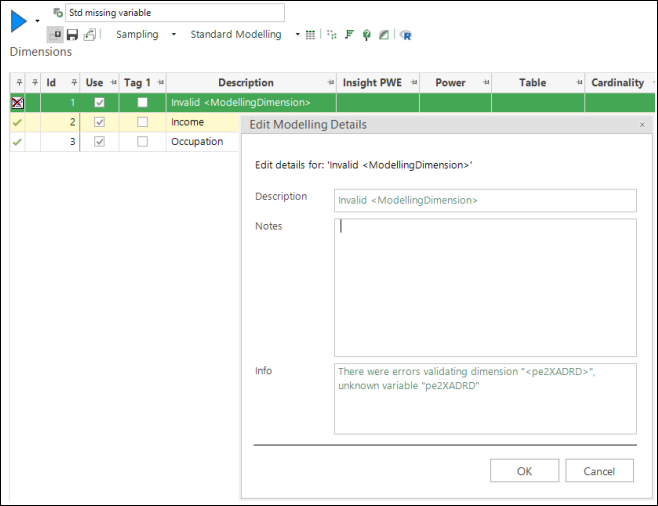Click Id cell 1 in the Invalid dimension row
The image size is (658, 506).
coord(60,102)
